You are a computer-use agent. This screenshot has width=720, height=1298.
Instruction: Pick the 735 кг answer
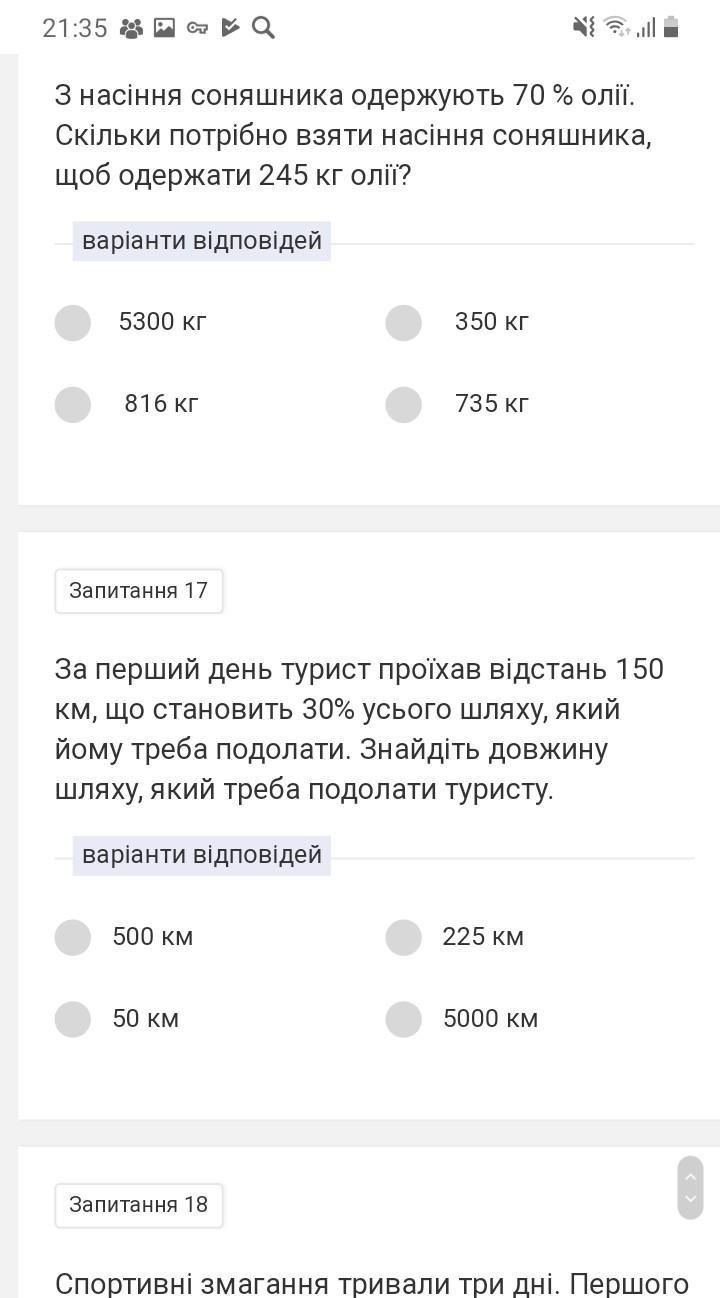[404, 404]
